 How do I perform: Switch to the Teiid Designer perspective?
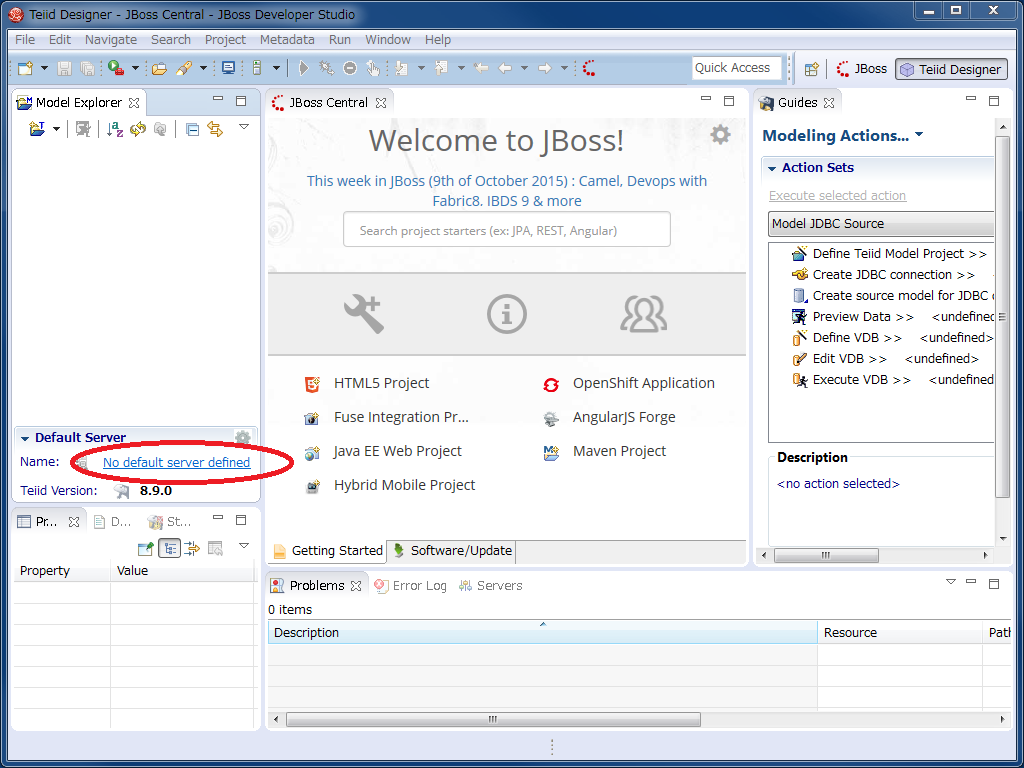tap(951, 69)
